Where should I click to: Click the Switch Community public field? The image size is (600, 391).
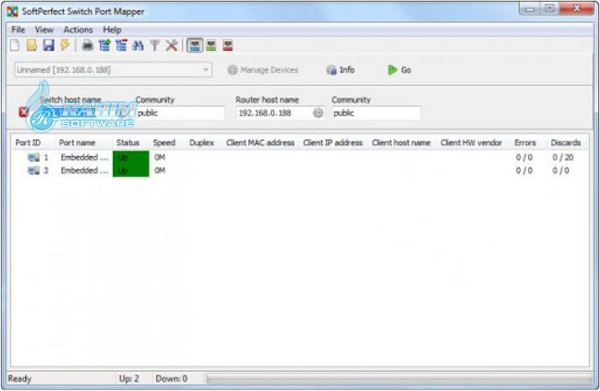tap(181, 113)
